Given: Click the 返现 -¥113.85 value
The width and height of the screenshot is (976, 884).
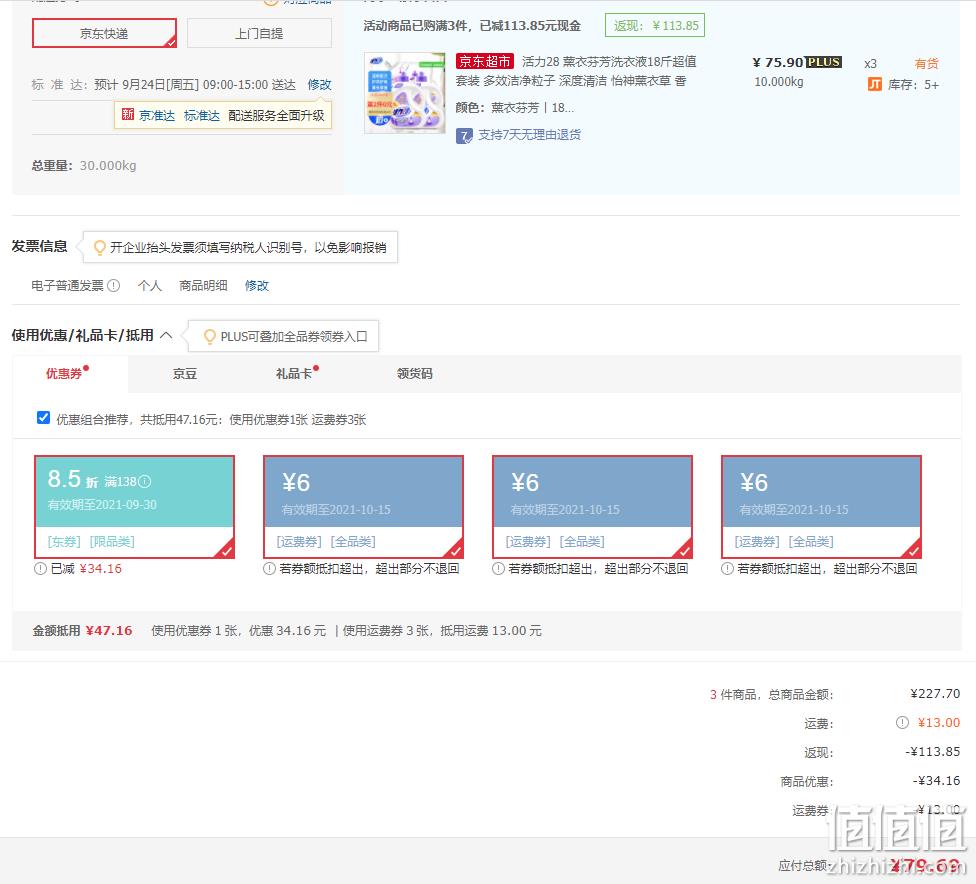Looking at the screenshot, I should tap(932, 751).
